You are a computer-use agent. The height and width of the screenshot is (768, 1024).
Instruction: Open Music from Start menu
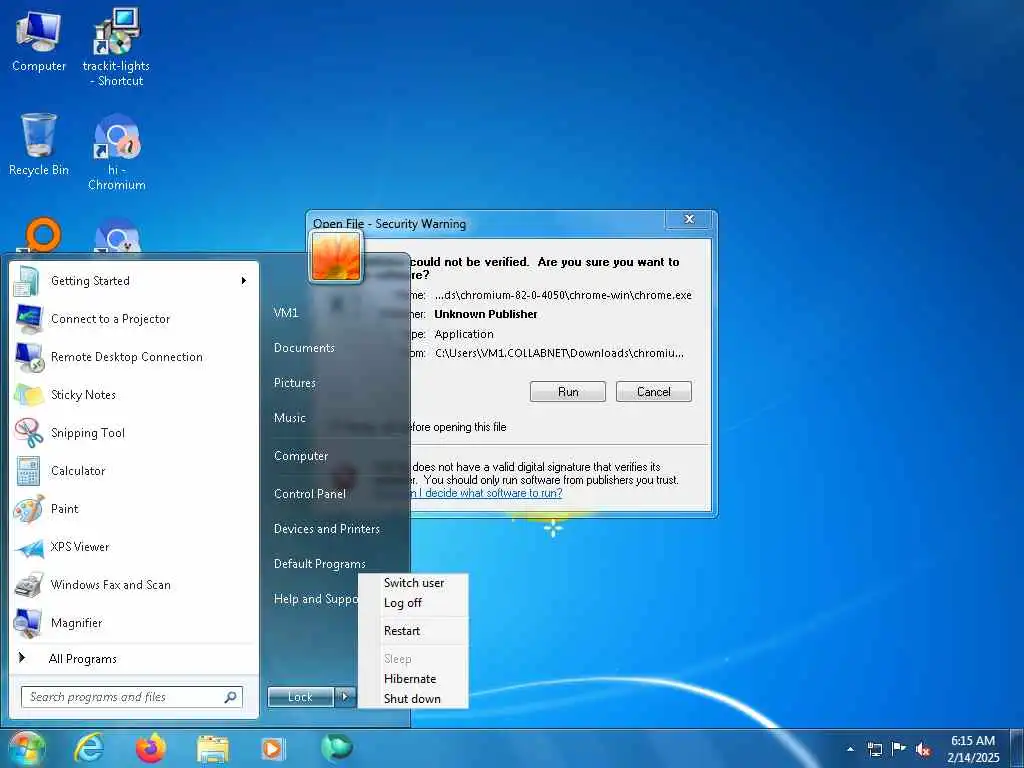290,418
